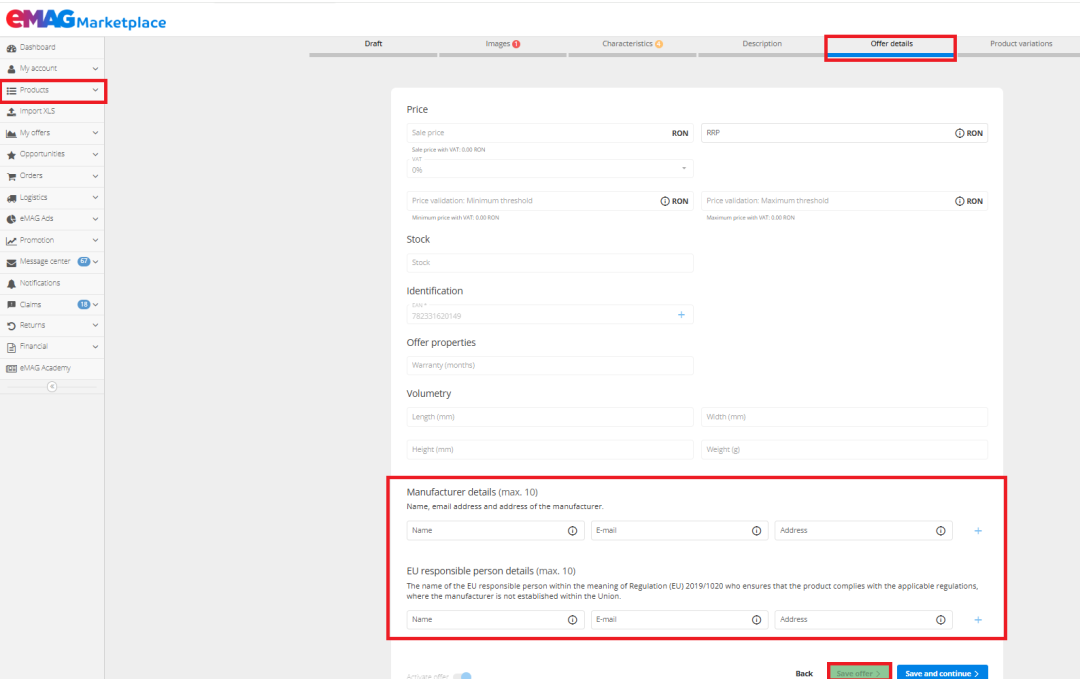Click the Financial document icon
Image resolution: width=1080 pixels, height=679 pixels.
(11, 347)
